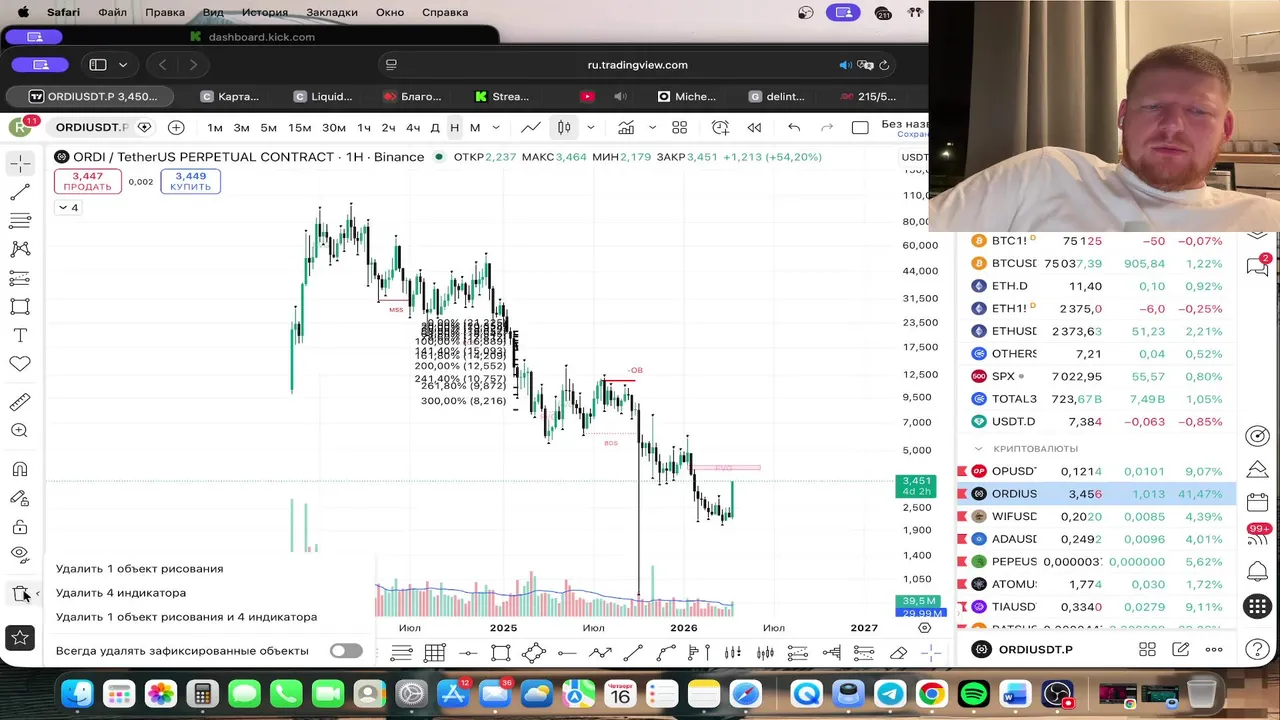
Task: Open the economic calendar panel
Action: 1257,503
